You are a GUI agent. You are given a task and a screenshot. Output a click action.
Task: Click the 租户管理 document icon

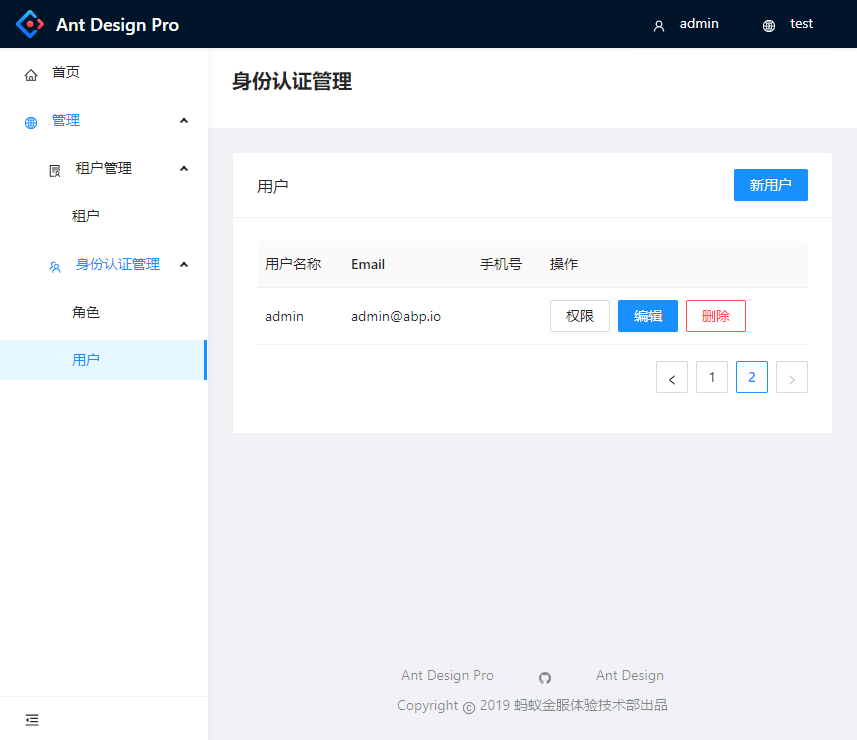(55, 171)
